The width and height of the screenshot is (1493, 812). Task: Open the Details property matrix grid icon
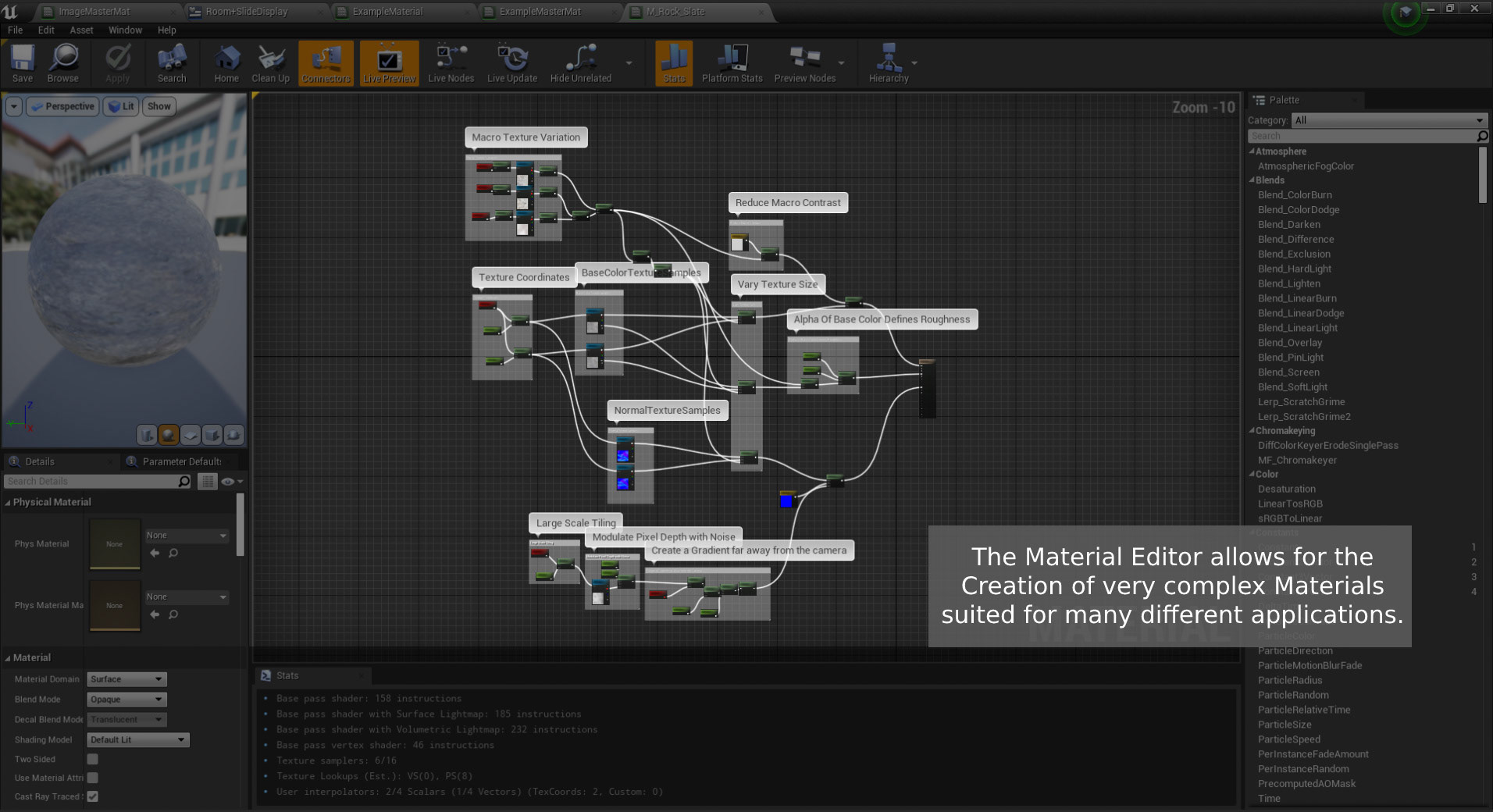tap(207, 482)
